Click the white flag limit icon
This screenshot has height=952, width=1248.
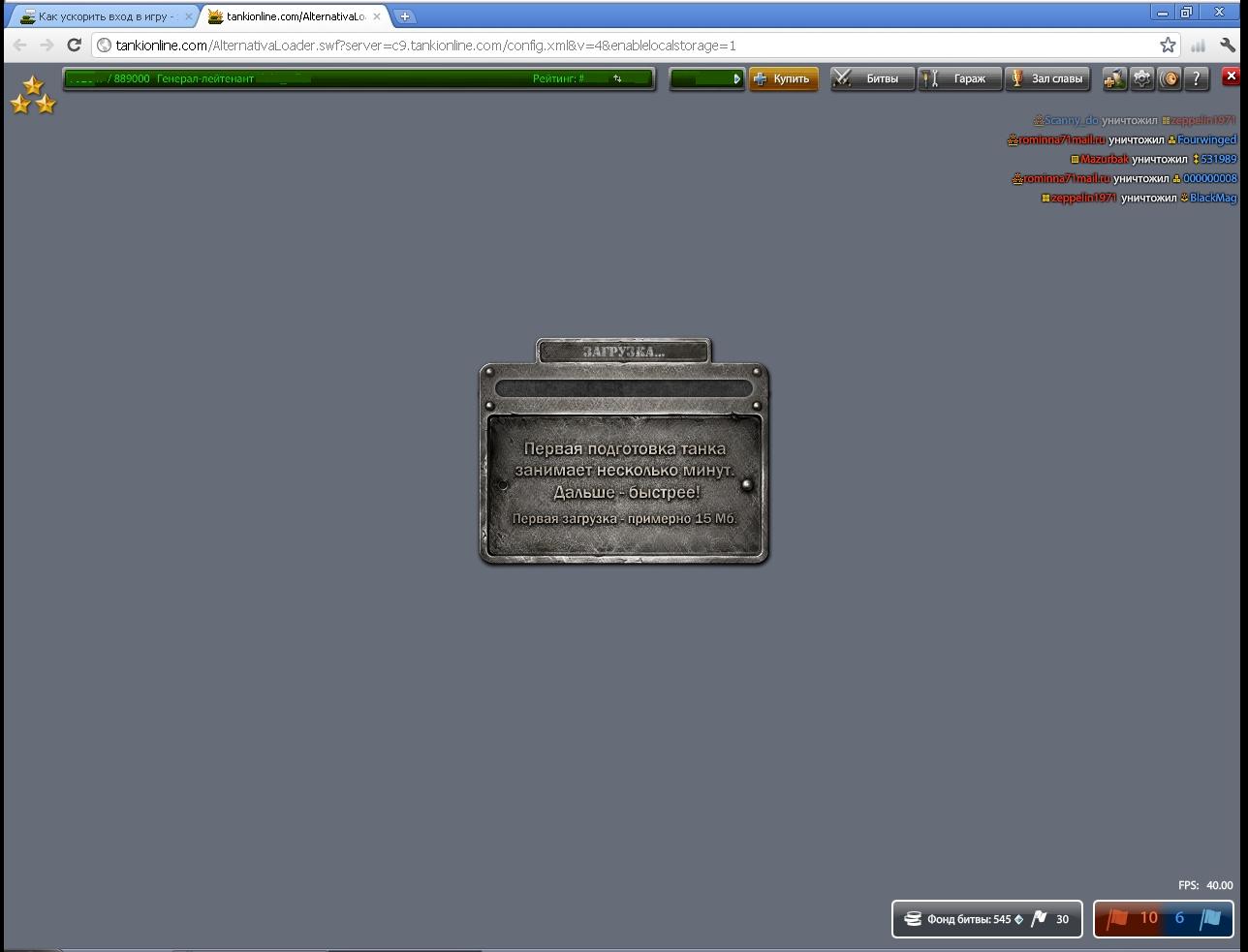pyautogui.click(x=1039, y=919)
